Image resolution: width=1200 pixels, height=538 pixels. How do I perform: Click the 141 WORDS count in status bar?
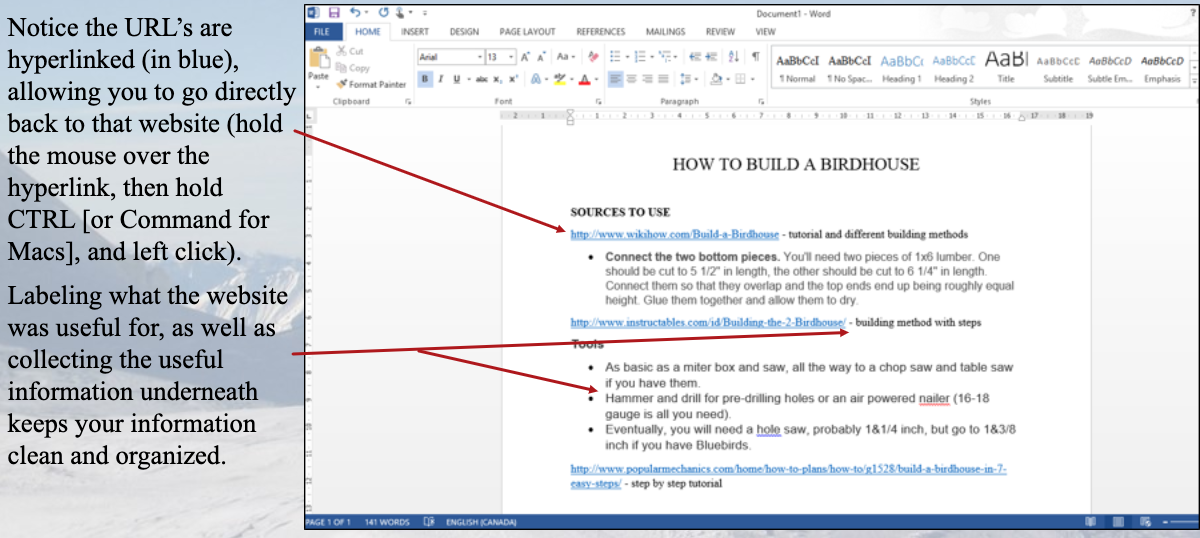[x=387, y=522]
